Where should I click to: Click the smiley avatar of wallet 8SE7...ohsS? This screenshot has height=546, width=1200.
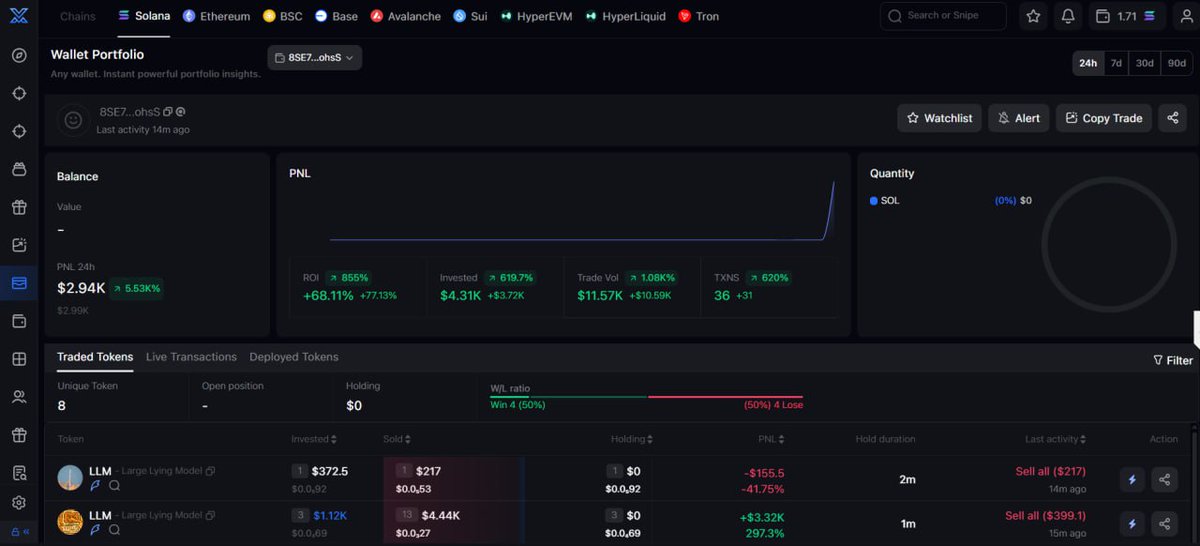click(x=73, y=120)
